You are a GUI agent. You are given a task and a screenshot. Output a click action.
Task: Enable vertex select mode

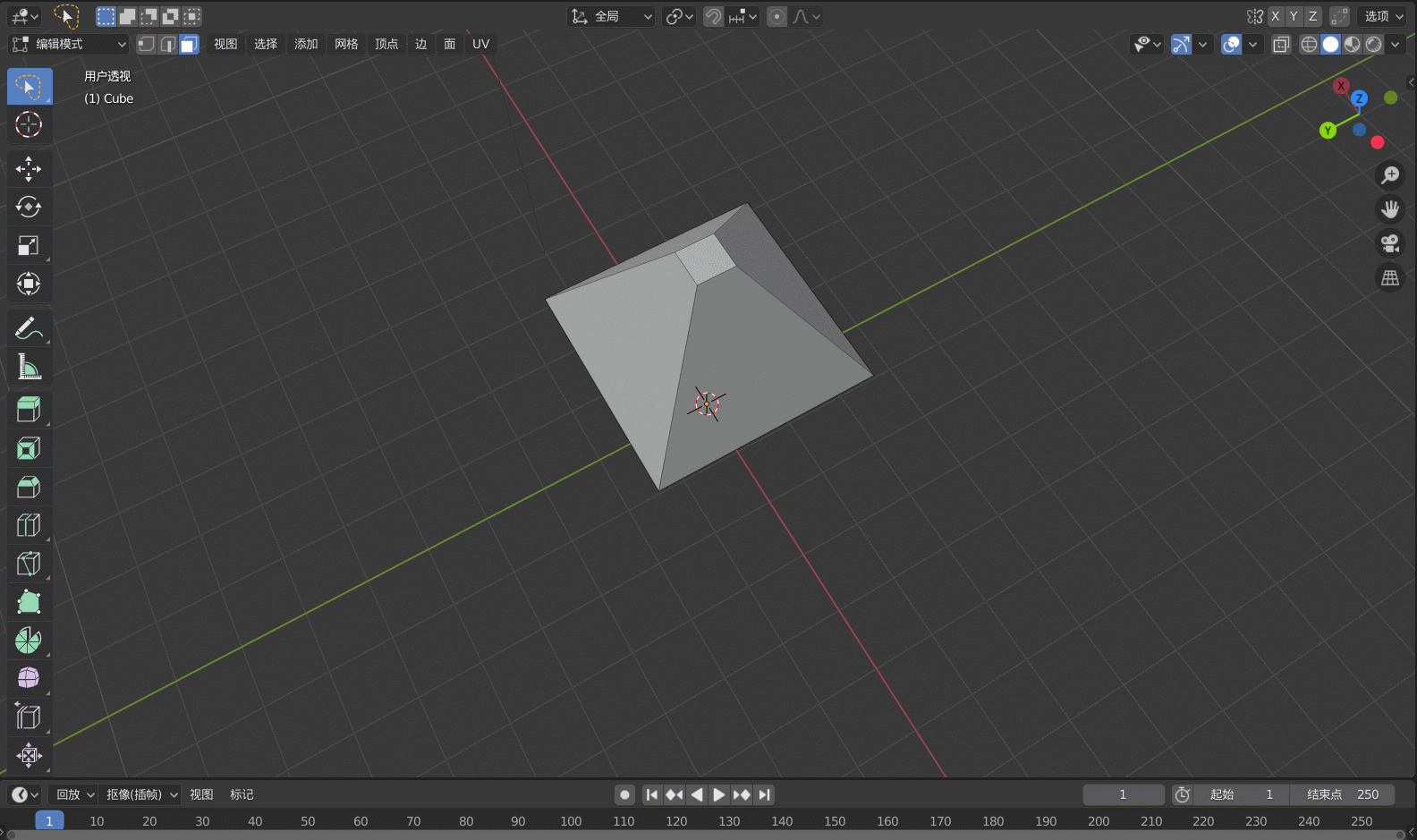[146, 44]
